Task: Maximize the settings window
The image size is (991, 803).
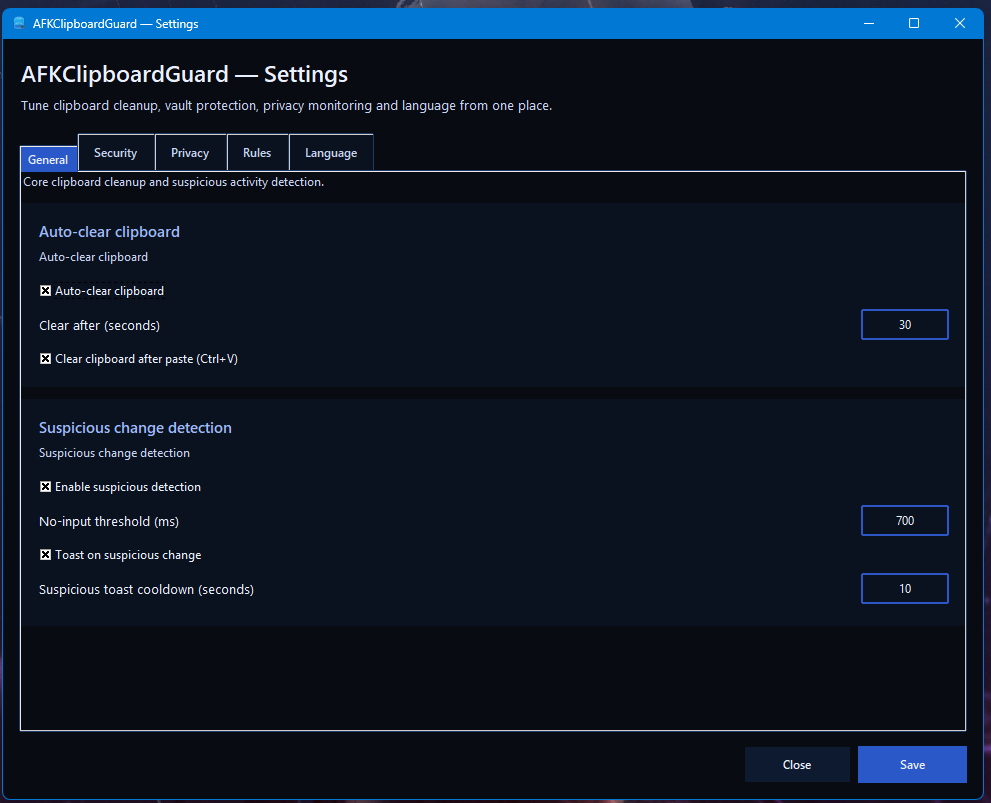Action: (x=914, y=23)
